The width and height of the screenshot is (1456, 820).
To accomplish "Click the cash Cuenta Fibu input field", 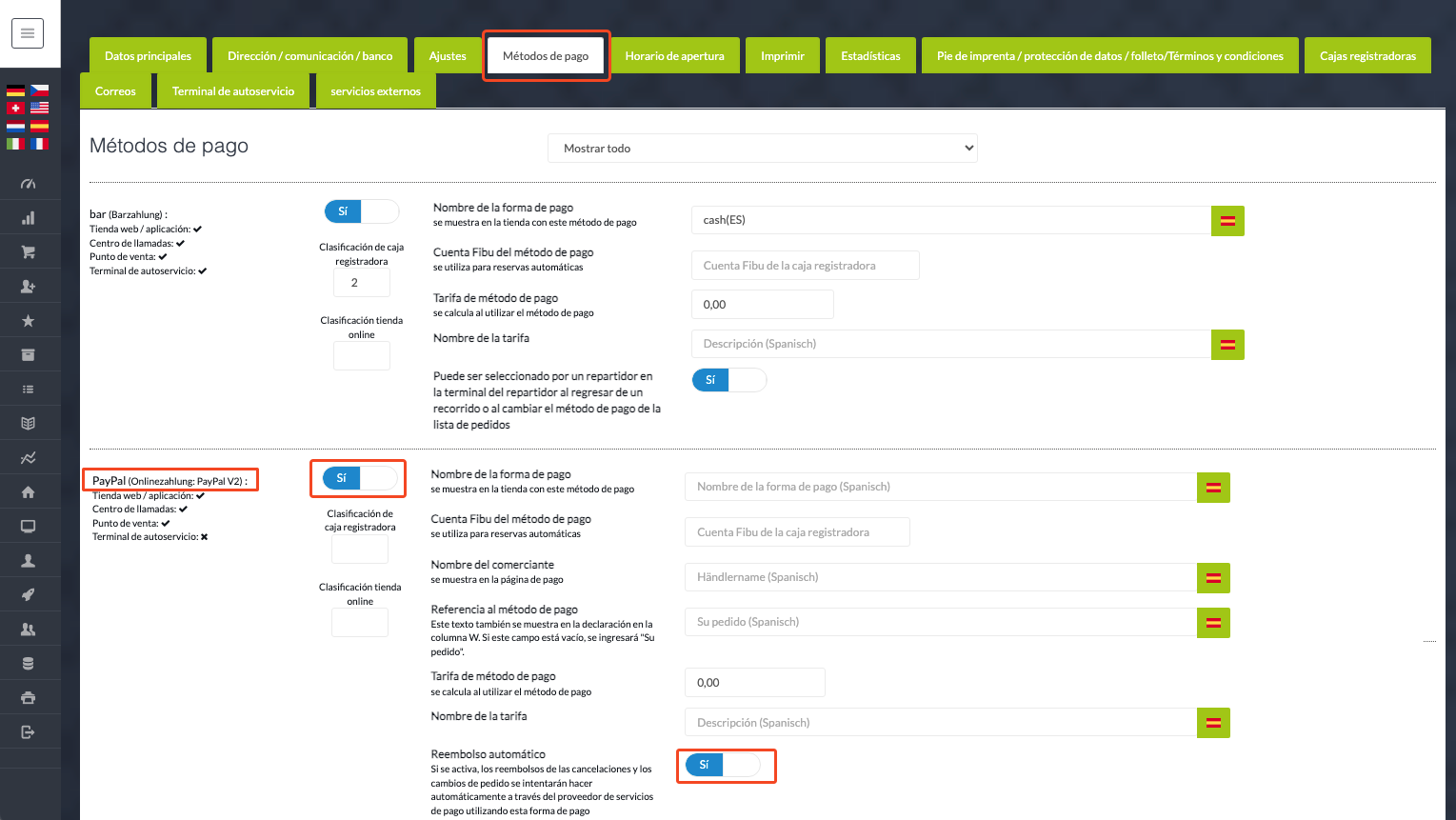I will [x=806, y=266].
